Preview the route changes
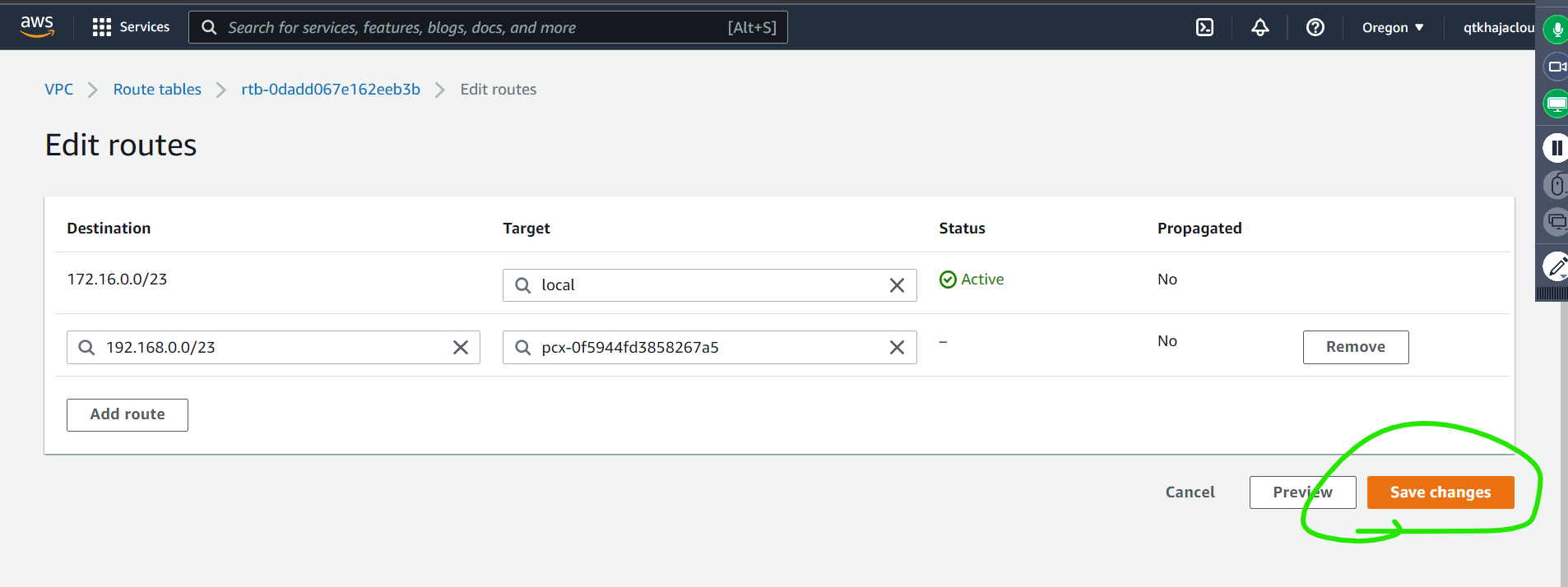Screen dimensions: 1568x587 pyautogui.click(x=1302, y=492)
